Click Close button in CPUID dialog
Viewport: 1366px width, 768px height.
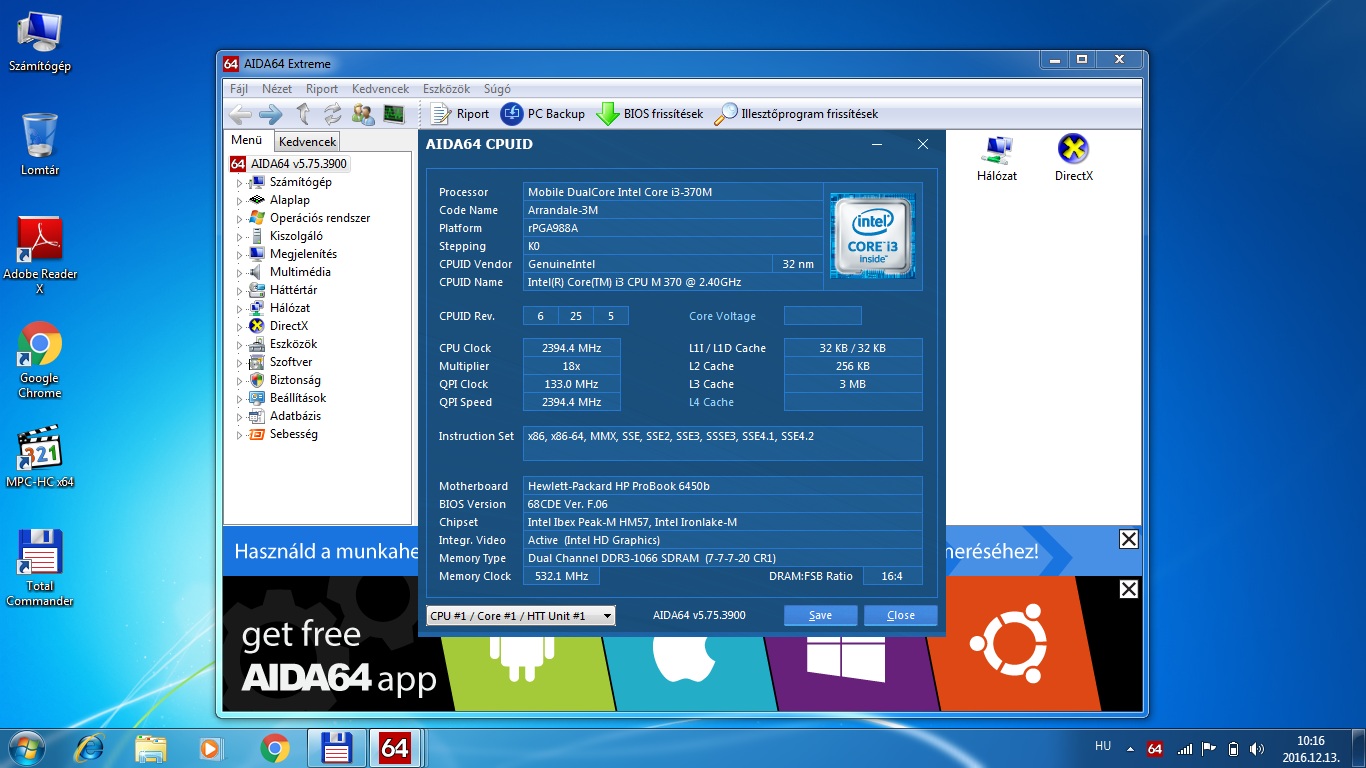coord(900,615)
